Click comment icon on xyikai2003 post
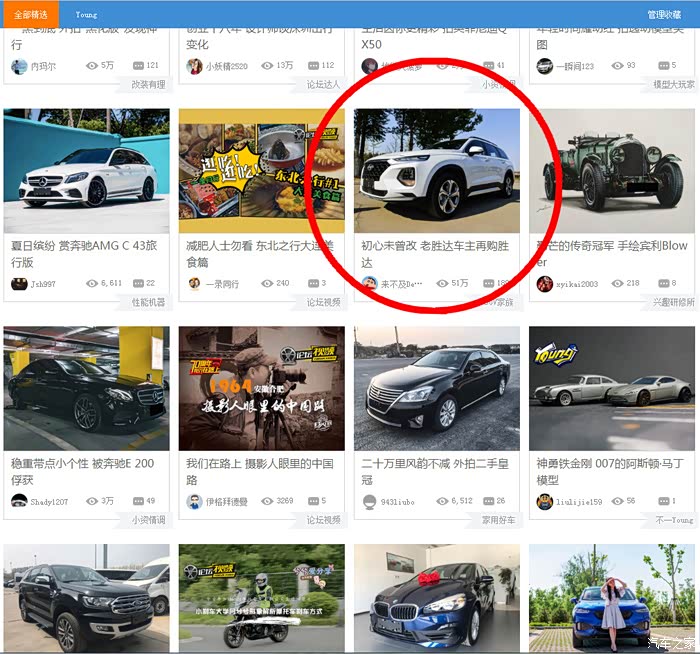This screenshot has height=654, width=700. point(664,283)
